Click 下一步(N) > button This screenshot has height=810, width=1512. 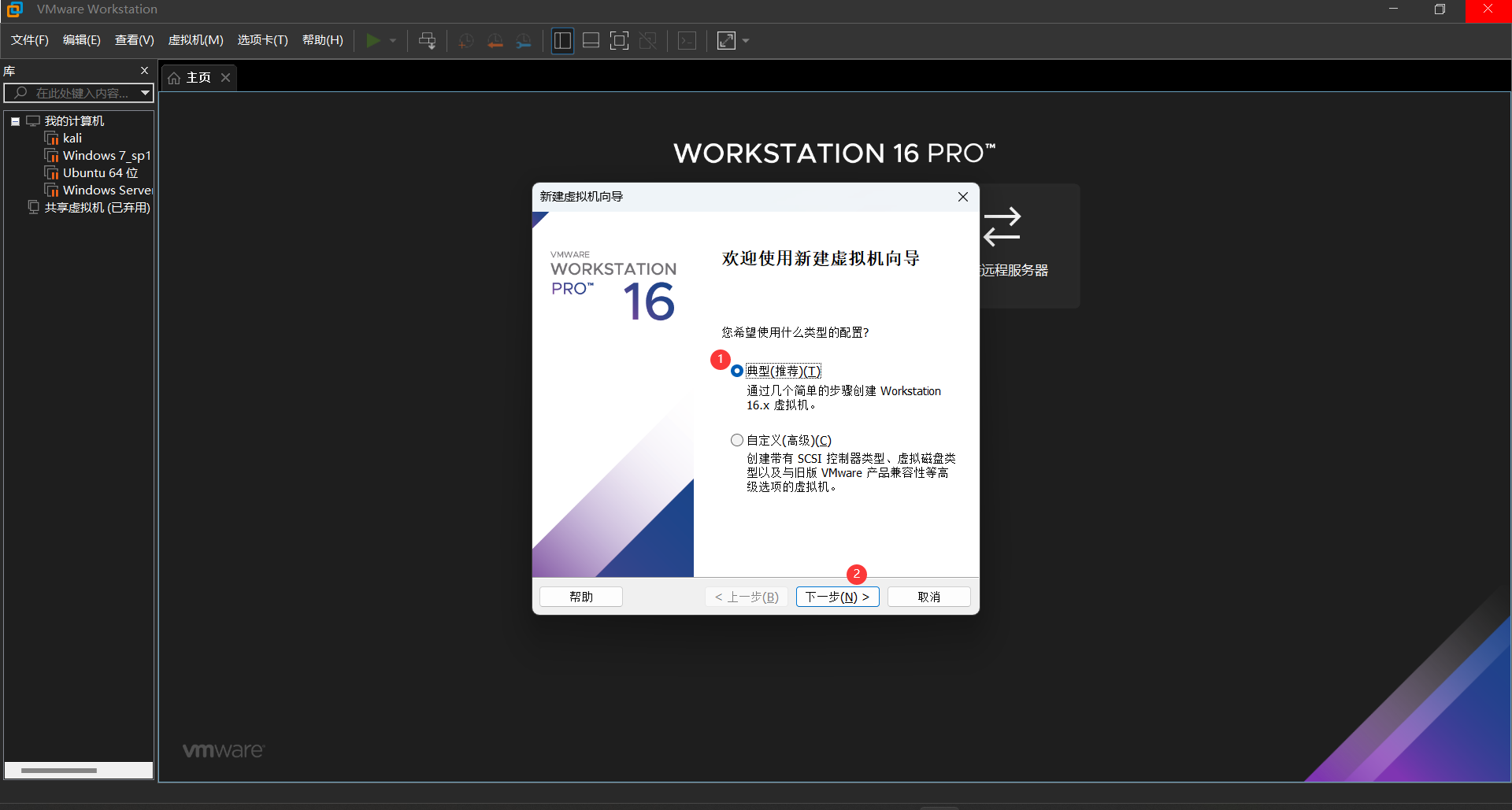[x=837, y=597]
